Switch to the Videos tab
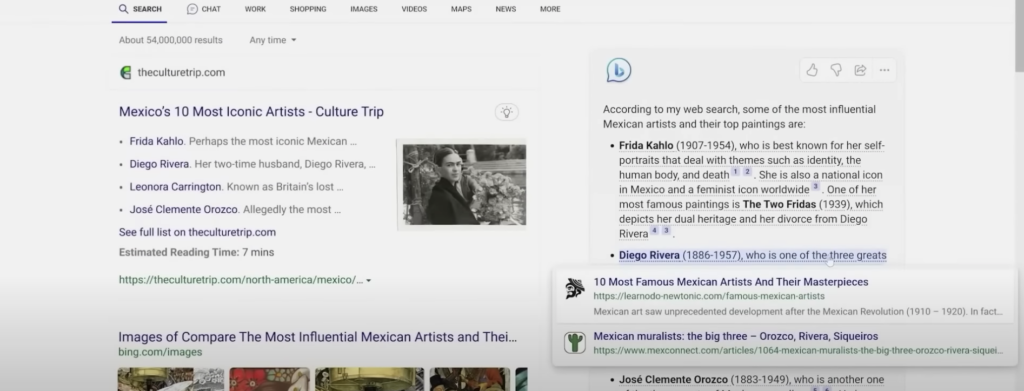Viewport: 1024px width, 391px height. tap(414, 9)
